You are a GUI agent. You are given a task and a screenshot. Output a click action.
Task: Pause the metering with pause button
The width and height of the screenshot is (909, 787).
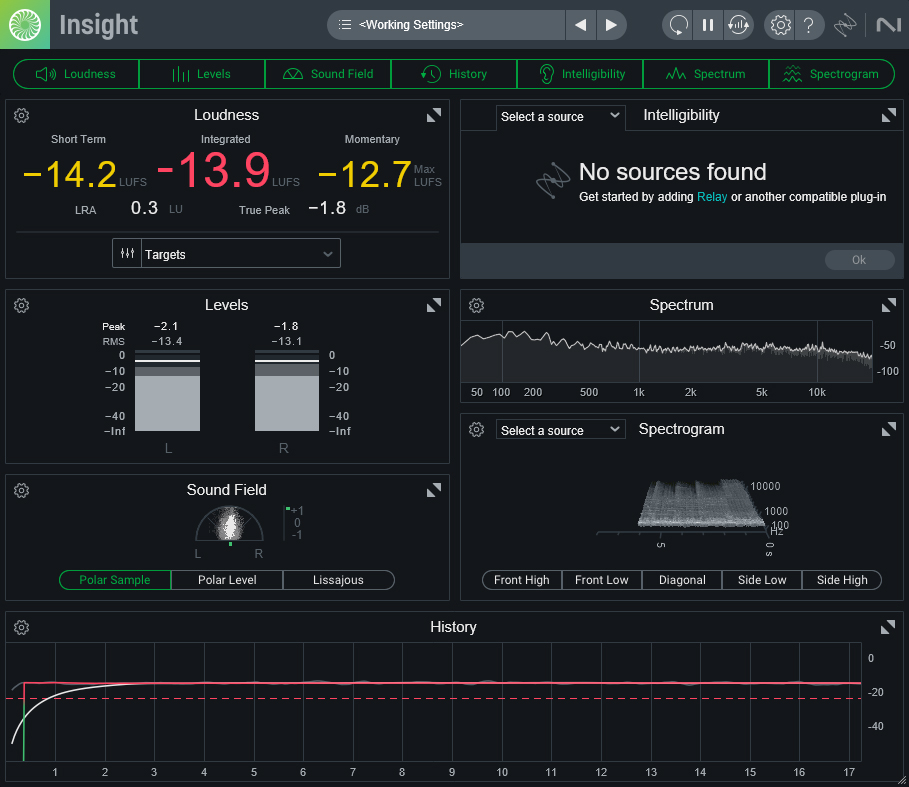click(x=708, y=25)
